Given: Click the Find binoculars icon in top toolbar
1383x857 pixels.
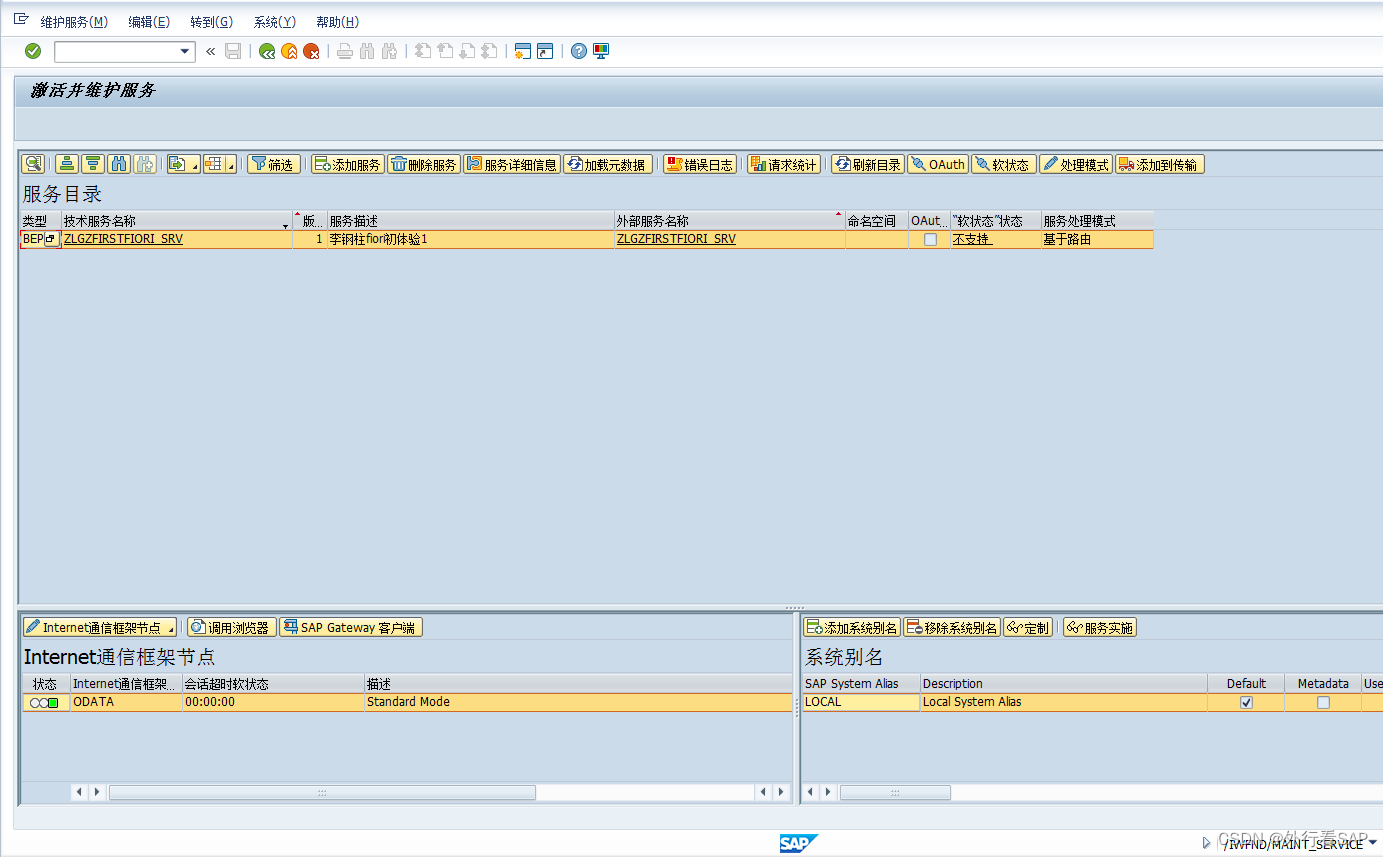Looking at the screenshot, I should coord(367,51).
